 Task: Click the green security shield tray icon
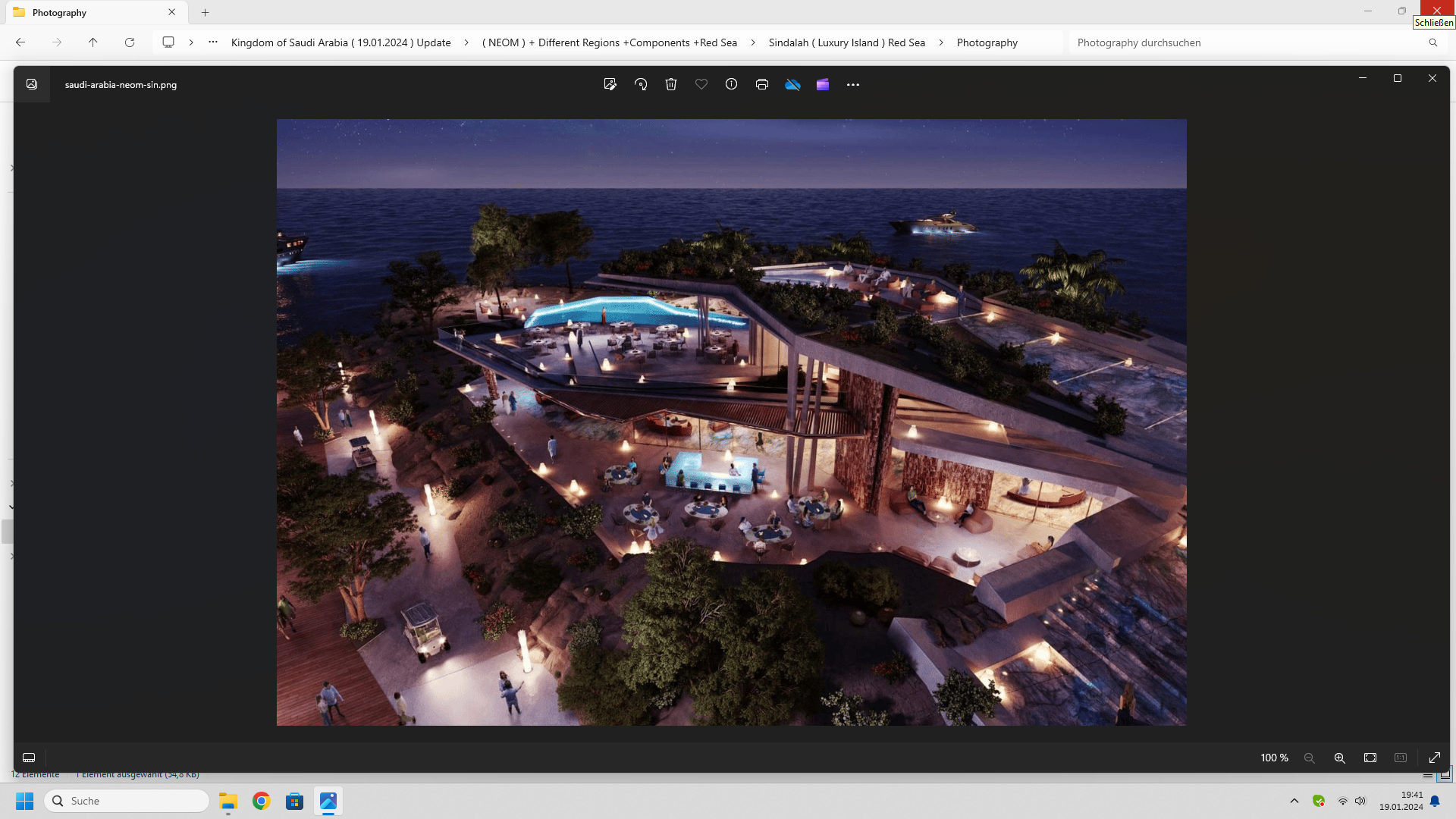point(1319,801)
